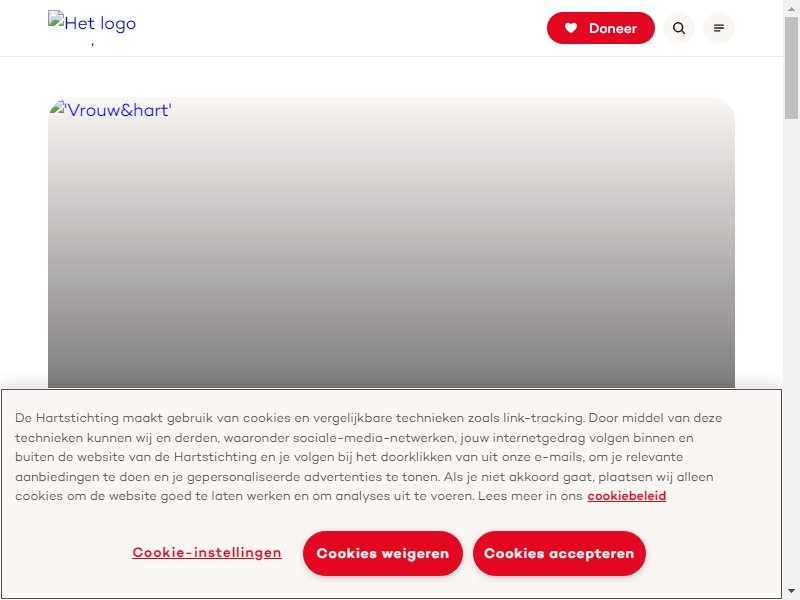Open the search magnifier icon

(679, 28)
